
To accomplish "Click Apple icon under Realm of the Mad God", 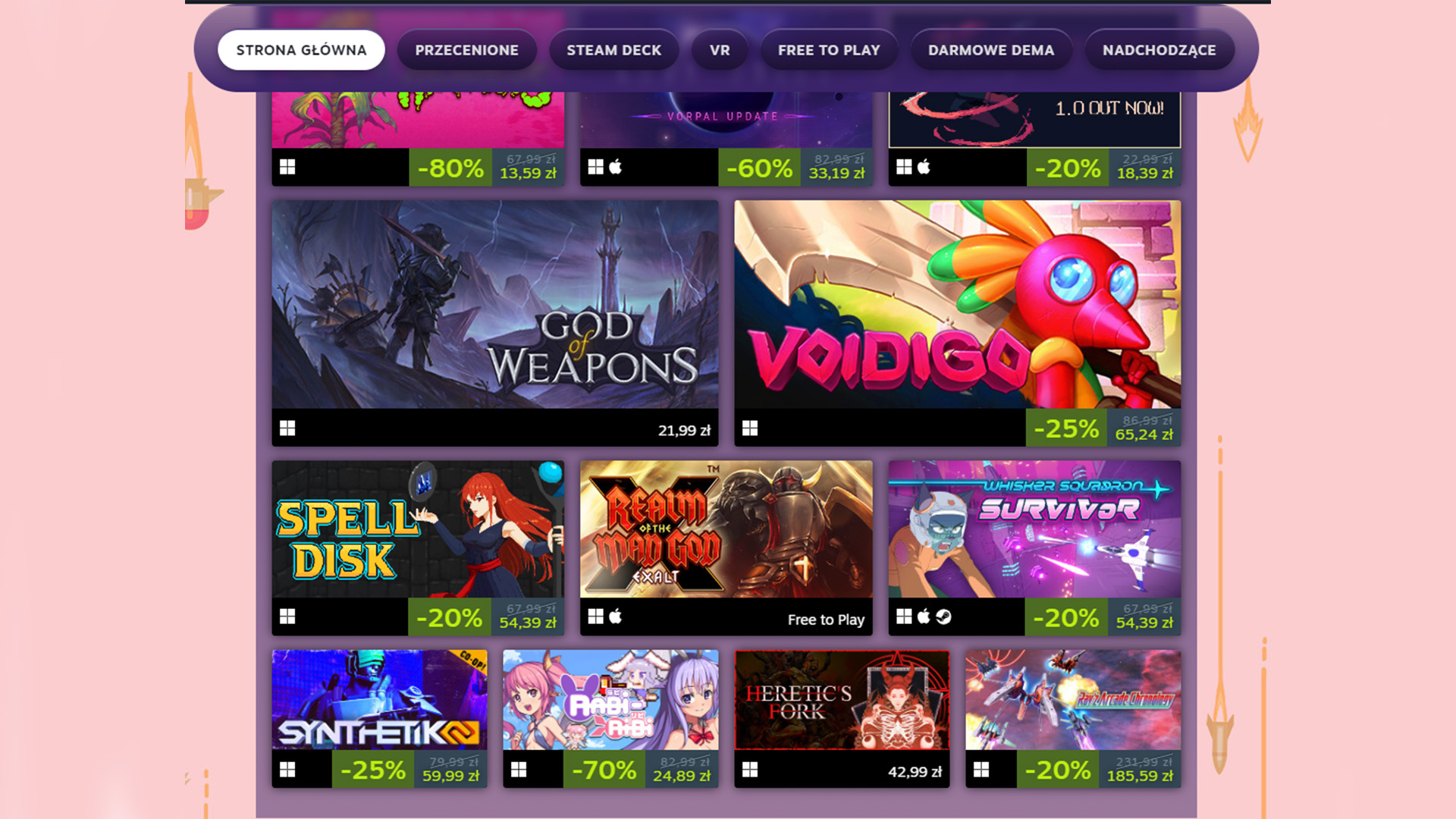I will pos(616,617).
